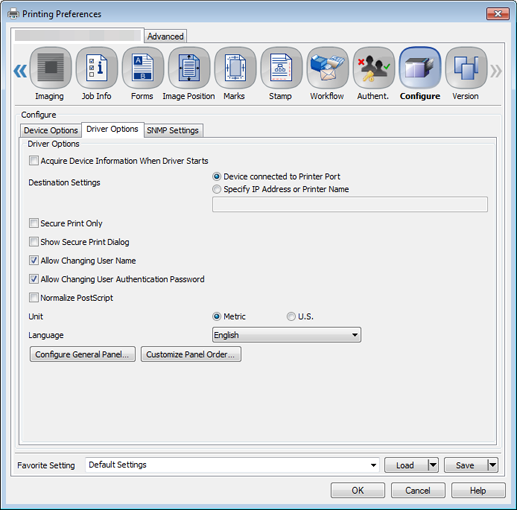
Task: Expand the Language dropdown showing English
Action: [286, 335]
